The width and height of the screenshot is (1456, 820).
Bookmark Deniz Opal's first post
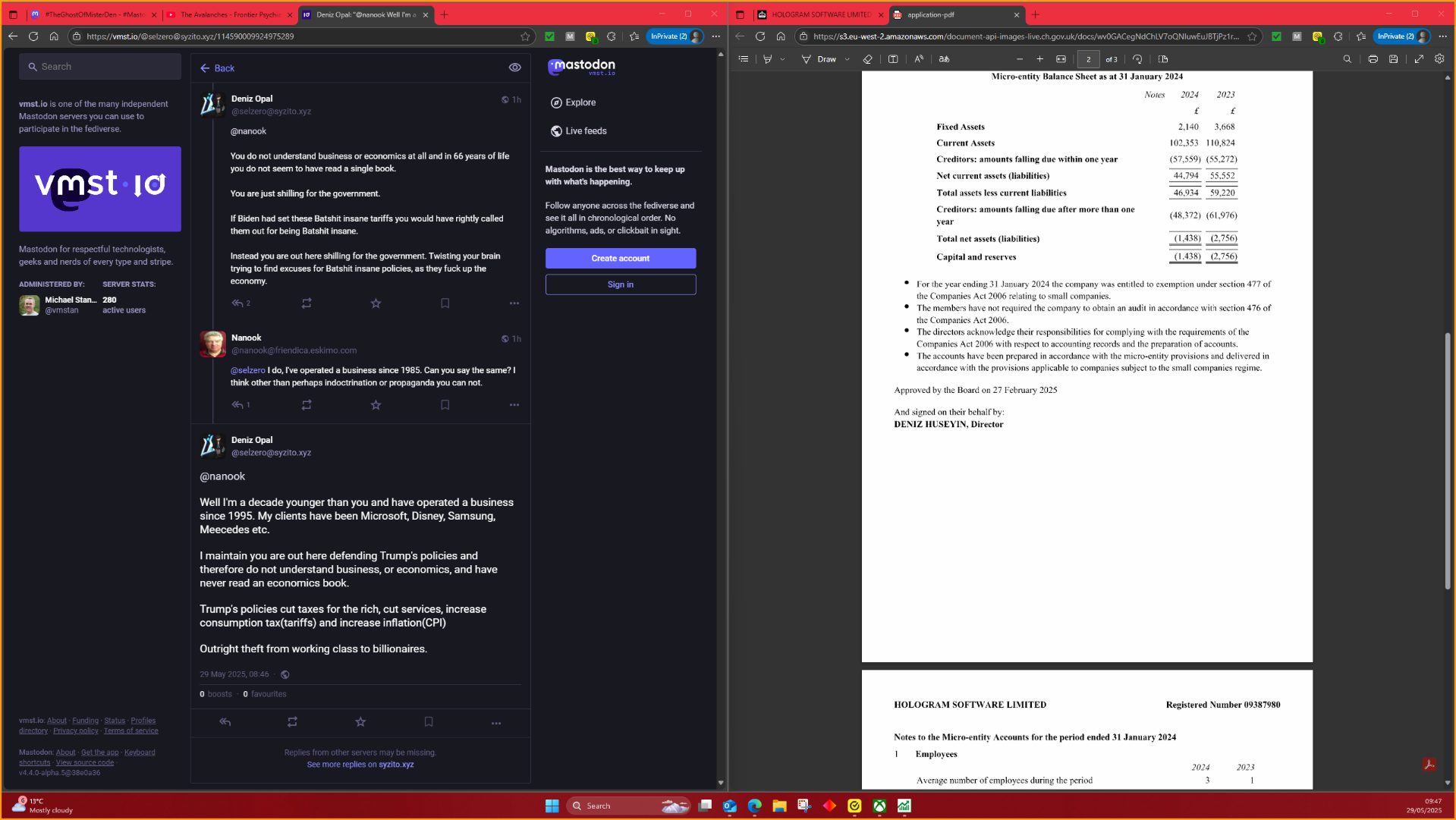pos(445,303)
